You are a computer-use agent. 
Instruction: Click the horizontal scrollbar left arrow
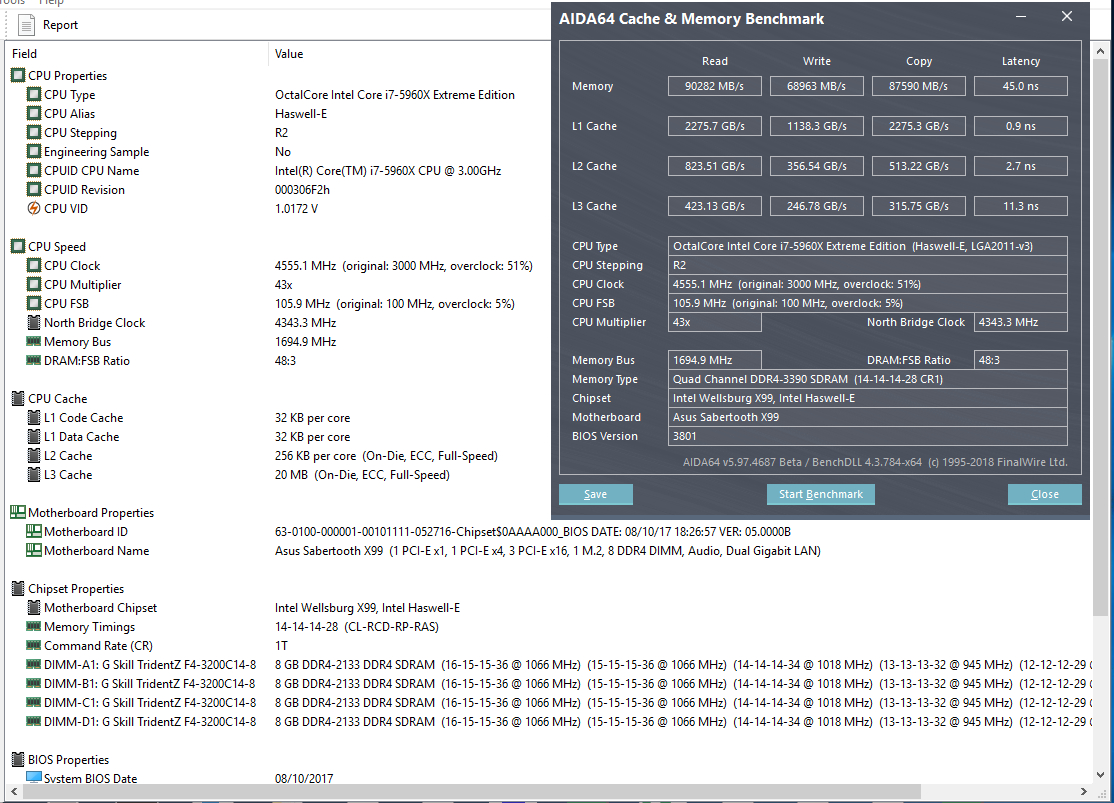coord(13,791)
